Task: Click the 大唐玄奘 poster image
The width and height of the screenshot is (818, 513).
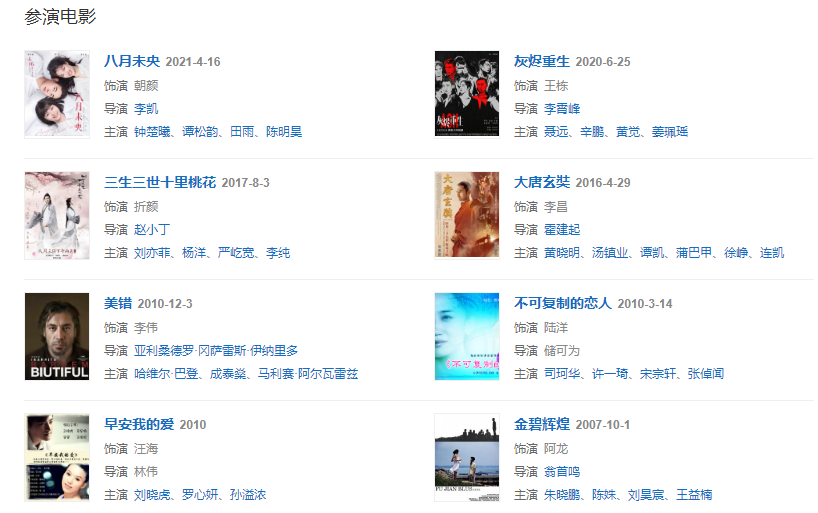Action: [467, 216]
